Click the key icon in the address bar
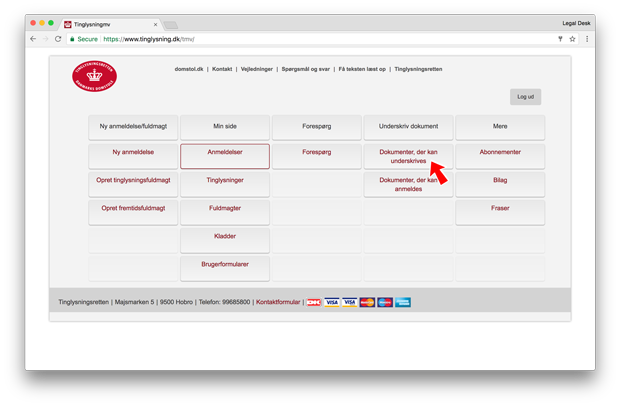The width and height of the screenshot is (620, 406). tap(560, 39)
